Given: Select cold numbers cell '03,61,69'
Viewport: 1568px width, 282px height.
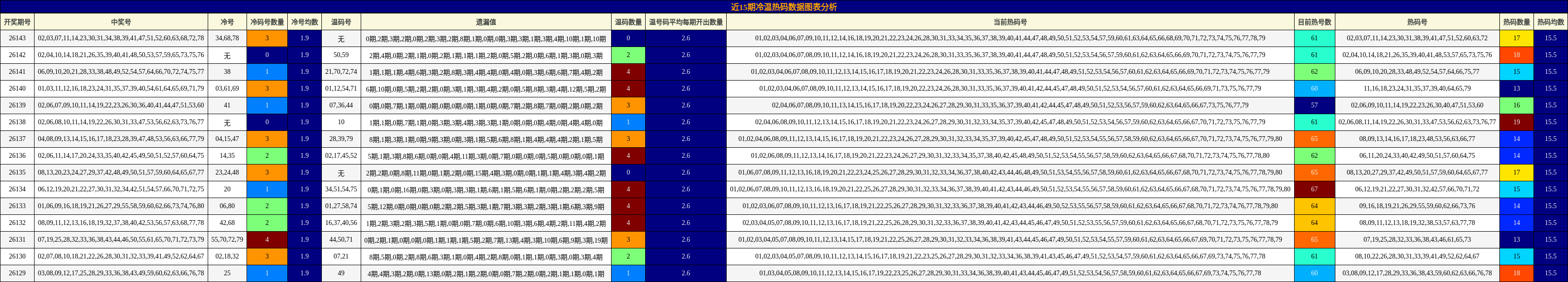Looking at the screenshot, I should pyautogui.click(x=227, y=88).
